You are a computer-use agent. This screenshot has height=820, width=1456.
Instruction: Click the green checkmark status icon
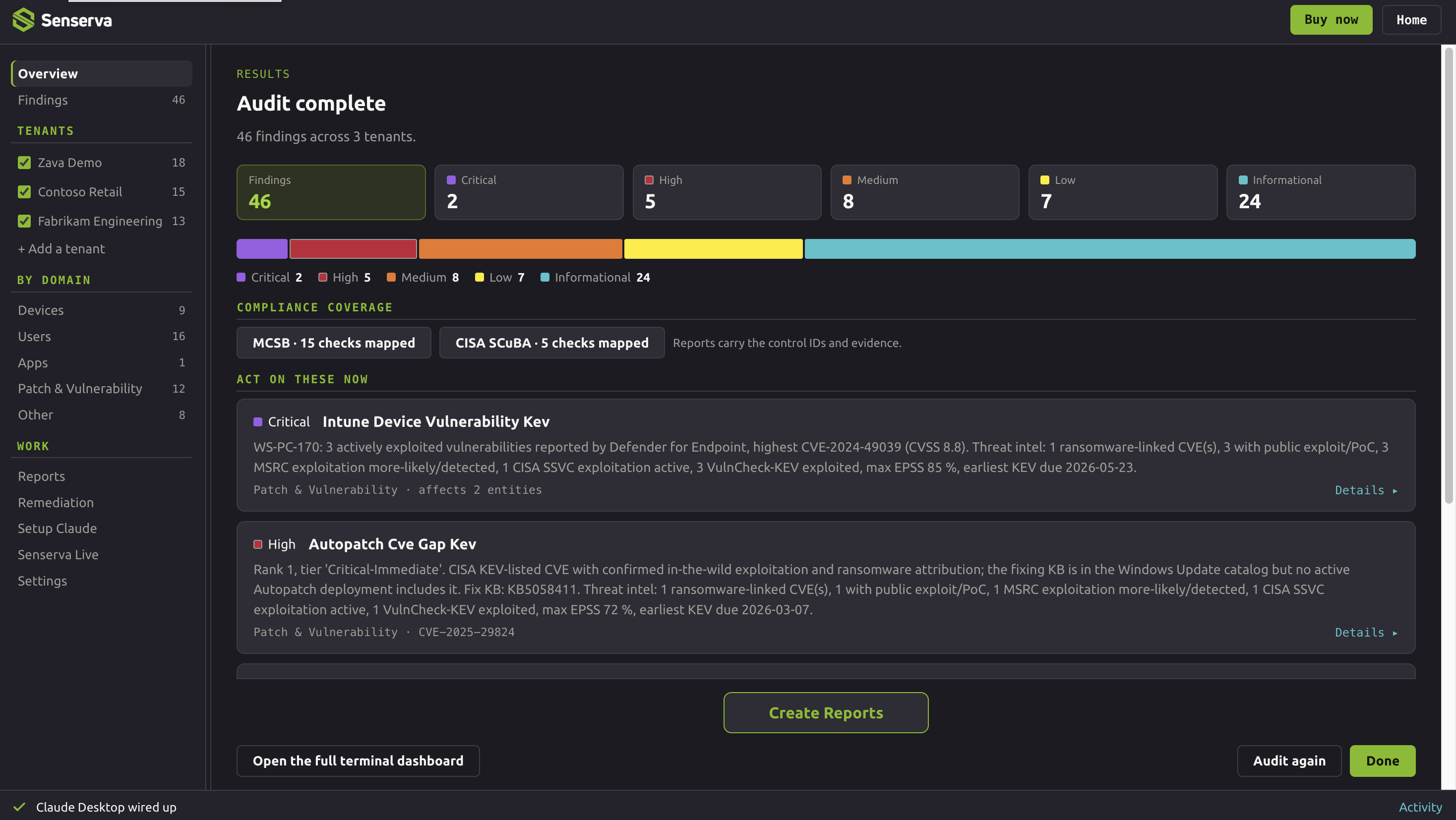tap(19, 807)
